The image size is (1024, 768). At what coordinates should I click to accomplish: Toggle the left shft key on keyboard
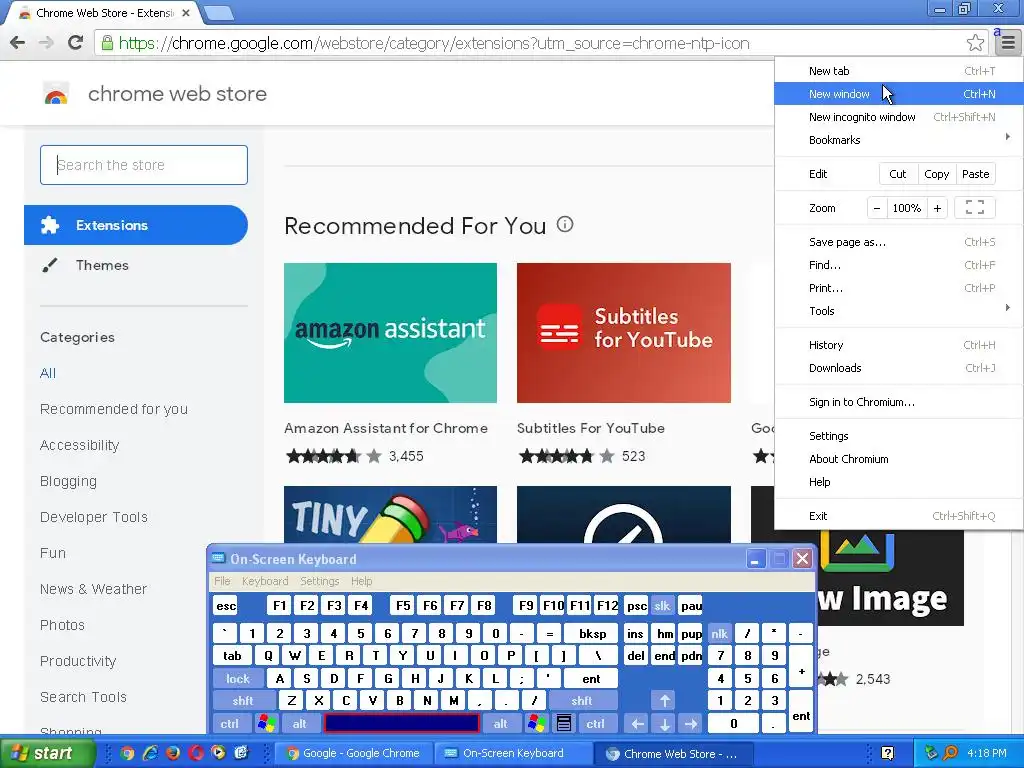tap(243, 701)
